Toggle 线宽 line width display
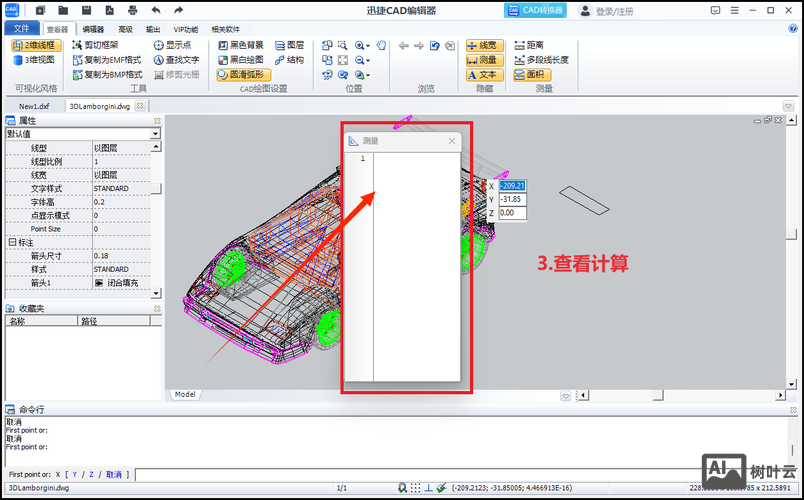The height and width of the screenshot is (500, 804). (x=485, y=45)
